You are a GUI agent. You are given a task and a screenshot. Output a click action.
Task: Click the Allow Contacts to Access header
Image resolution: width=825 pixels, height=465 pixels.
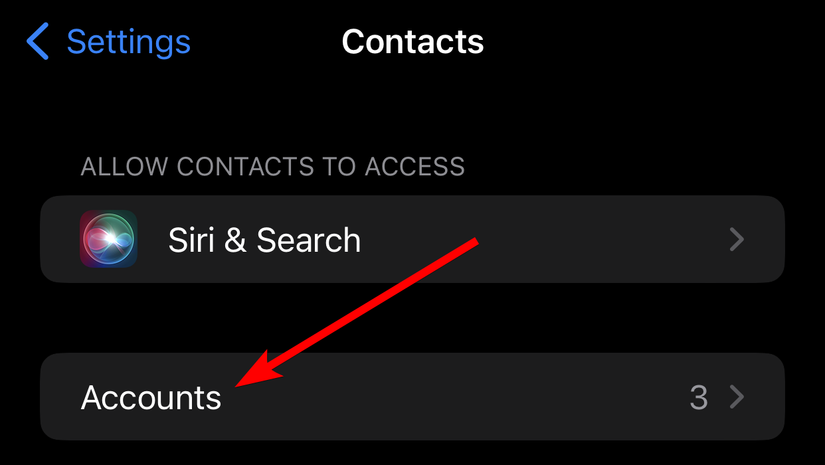point(273,167)
